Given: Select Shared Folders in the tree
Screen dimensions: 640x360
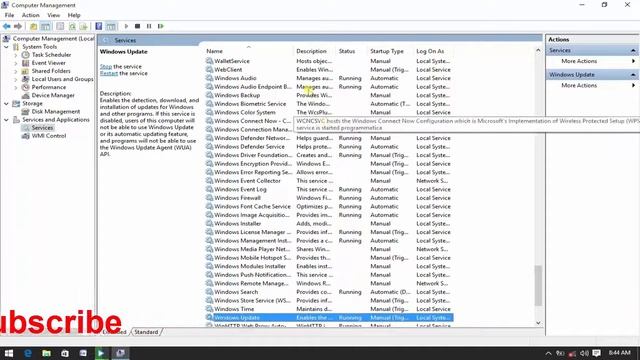Looking at the screenshot, I should click(51, 71).
